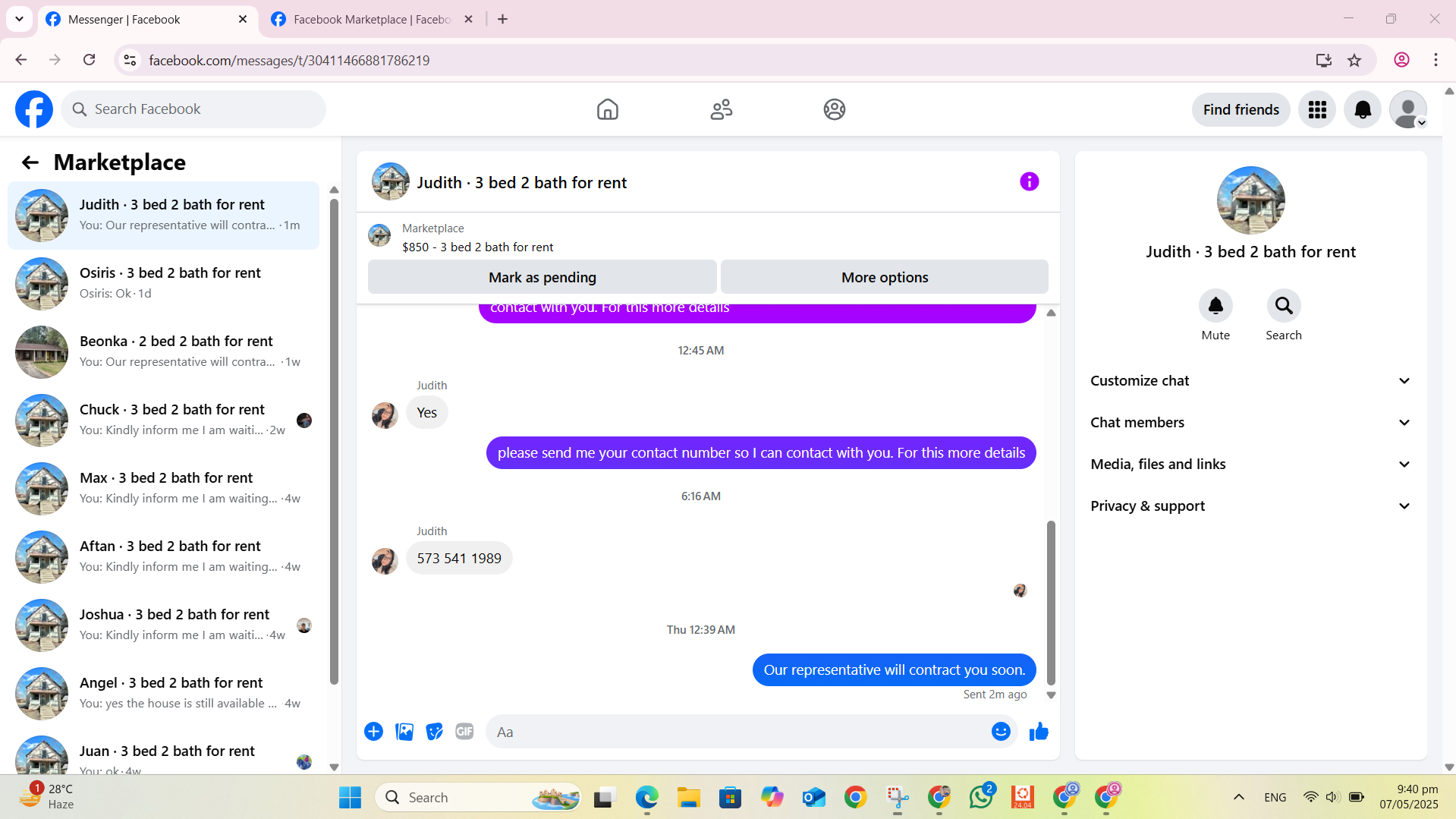
Task: Expand Media, files and links section
Action: pyautogui.click(x=1250, y=465)
